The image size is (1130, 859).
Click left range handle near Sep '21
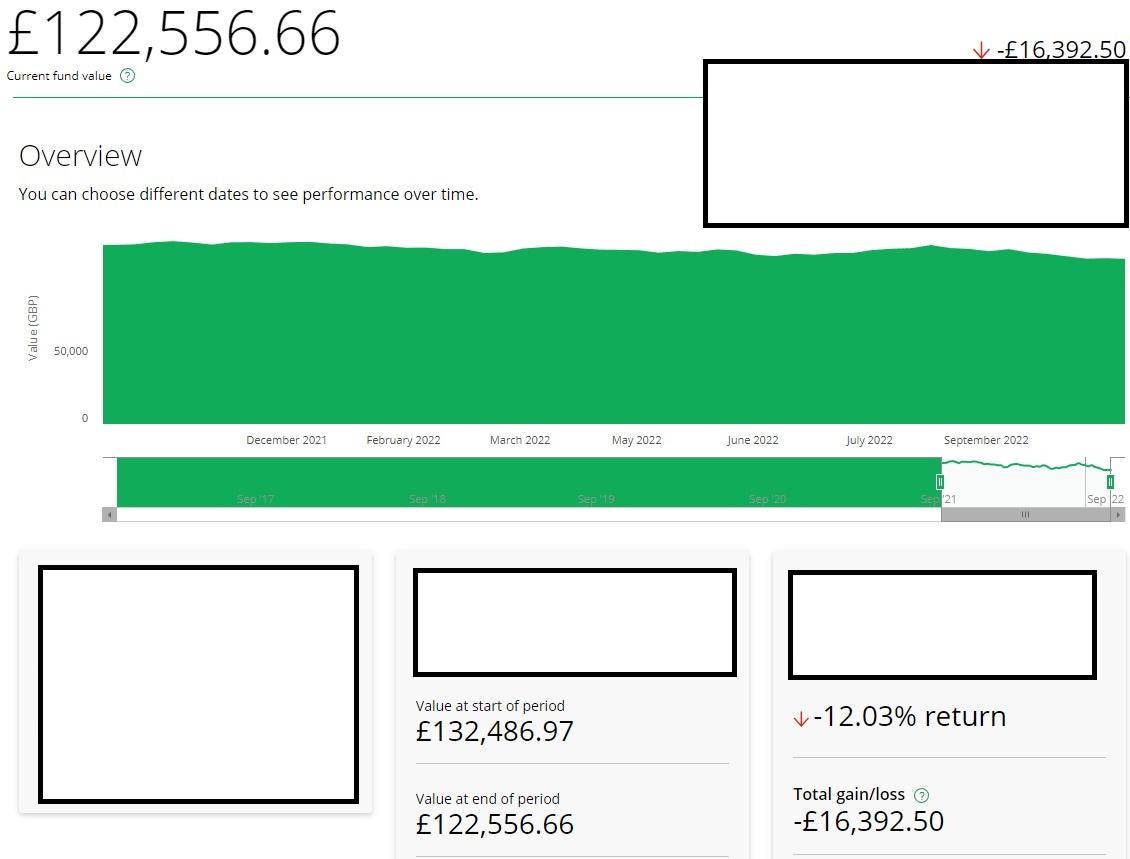point(940,482)
